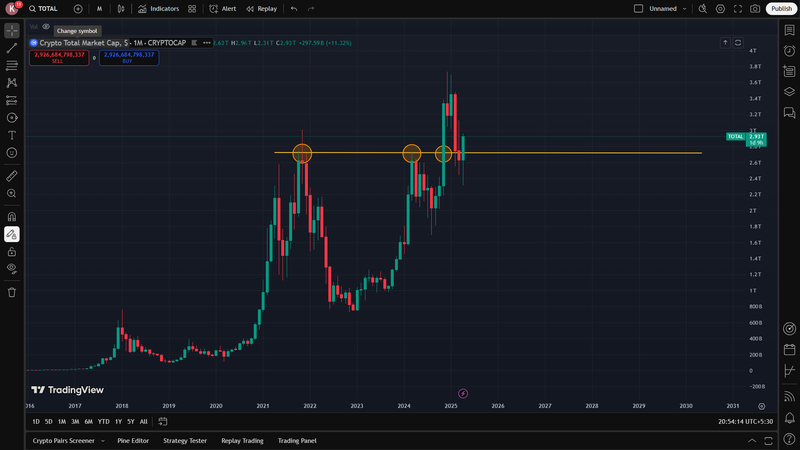Open the Fibonacci and gann tools
The width and height of the screenshot is (800, 450).
coord(12,65)
